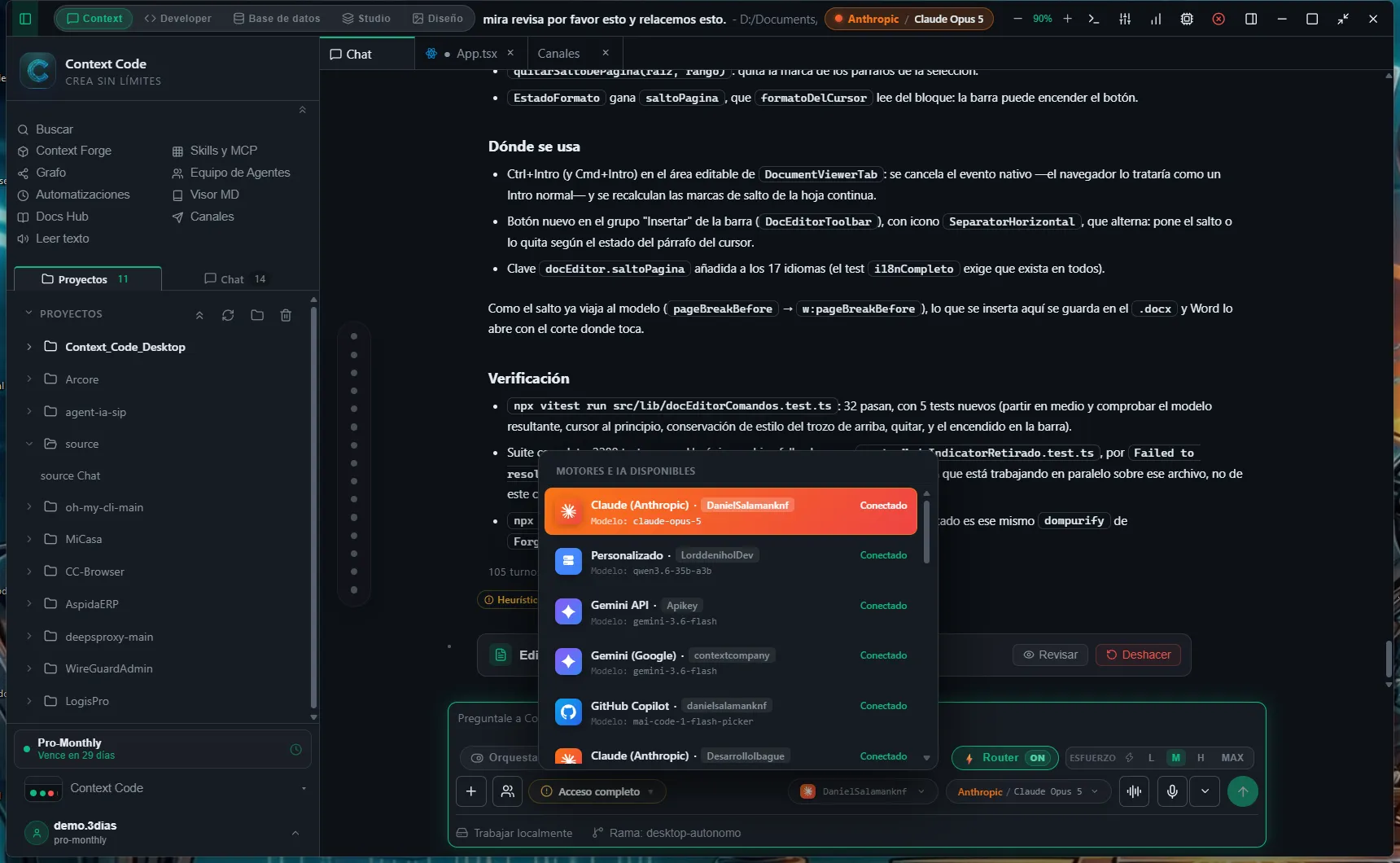Click the microphone icon
1400x863 pixels.
[x=1172, y=791]
